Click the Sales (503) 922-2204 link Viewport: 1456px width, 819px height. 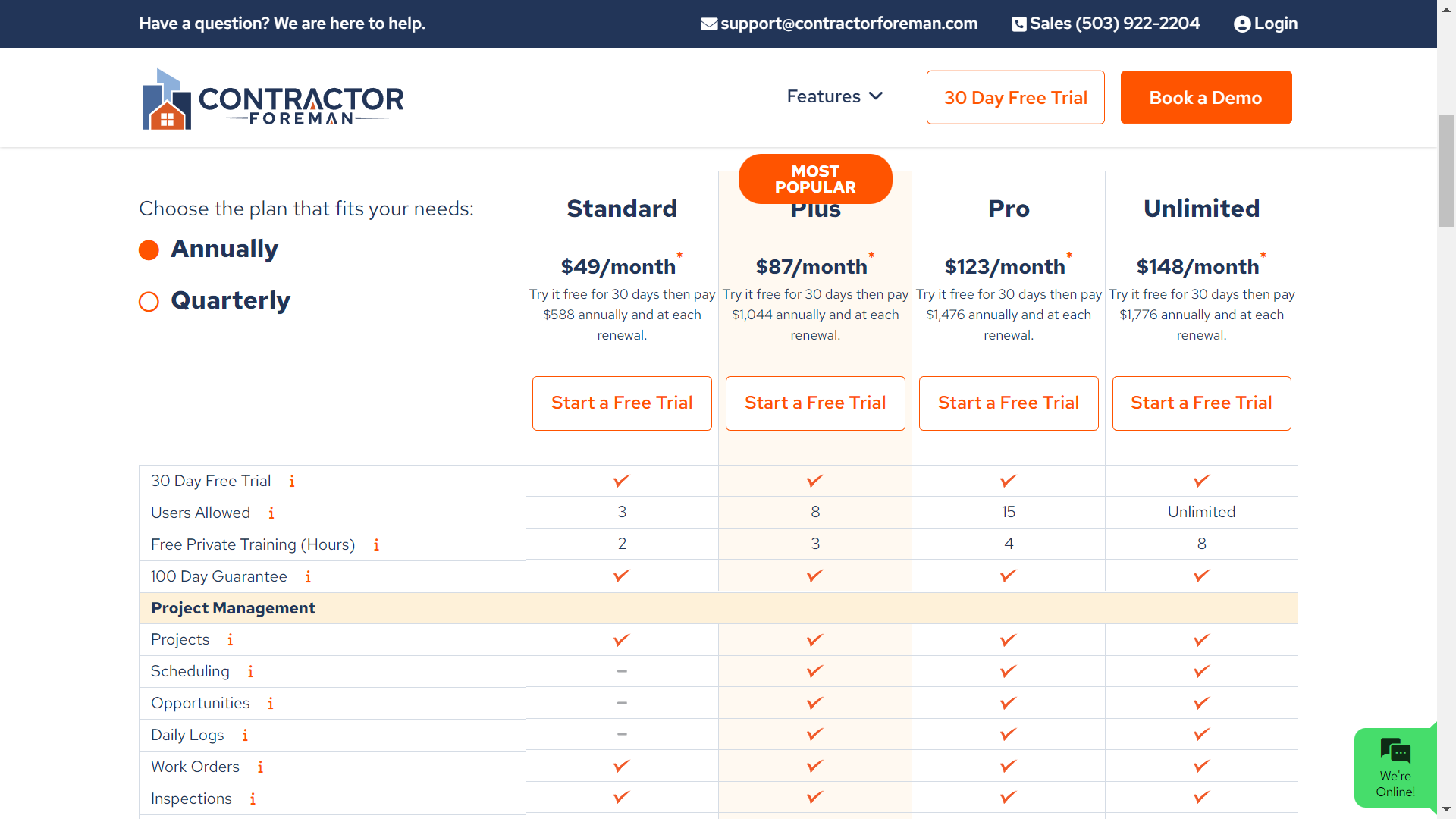(1115, 24)
